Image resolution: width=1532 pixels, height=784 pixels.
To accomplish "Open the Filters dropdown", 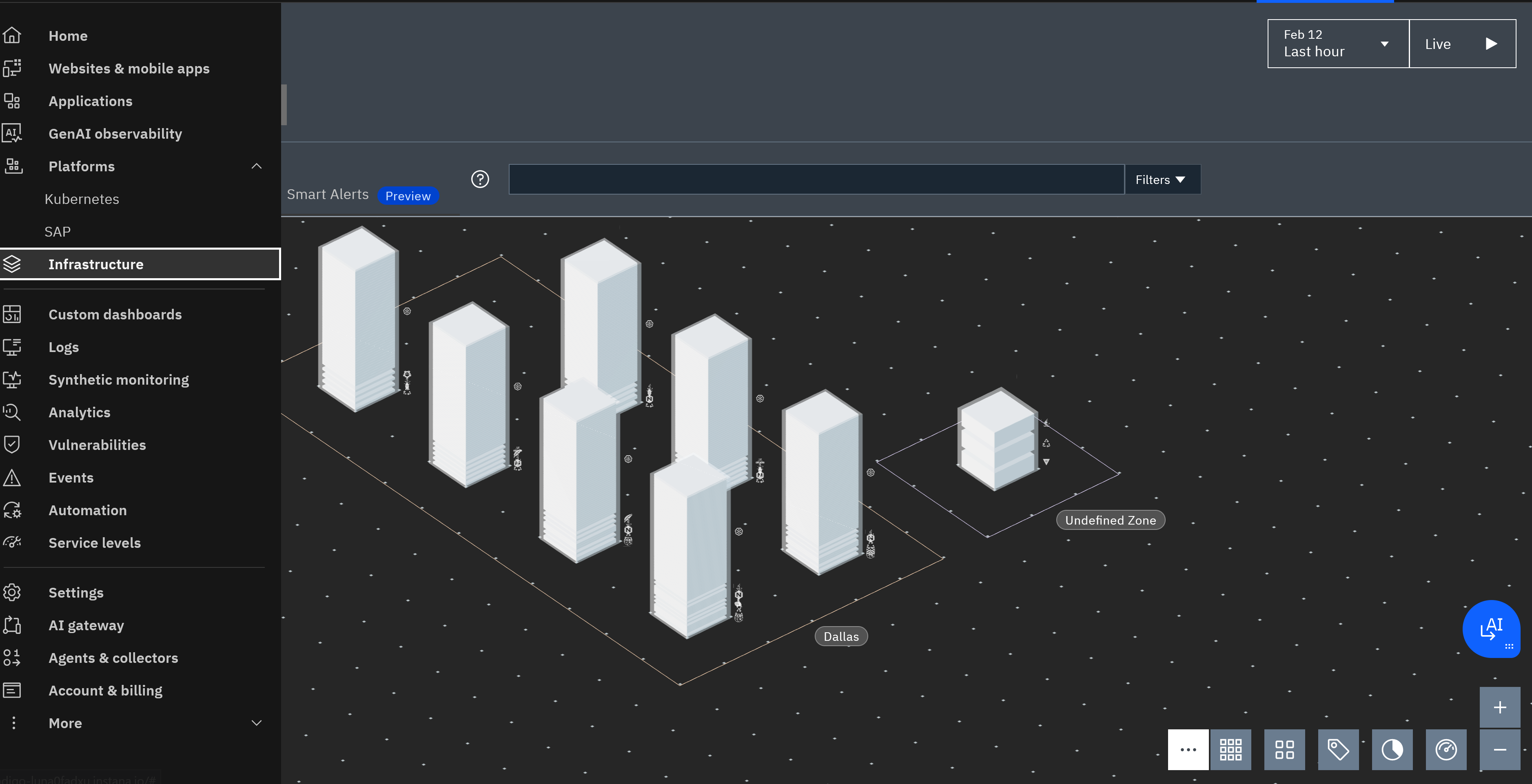I will click(1162, 179).
